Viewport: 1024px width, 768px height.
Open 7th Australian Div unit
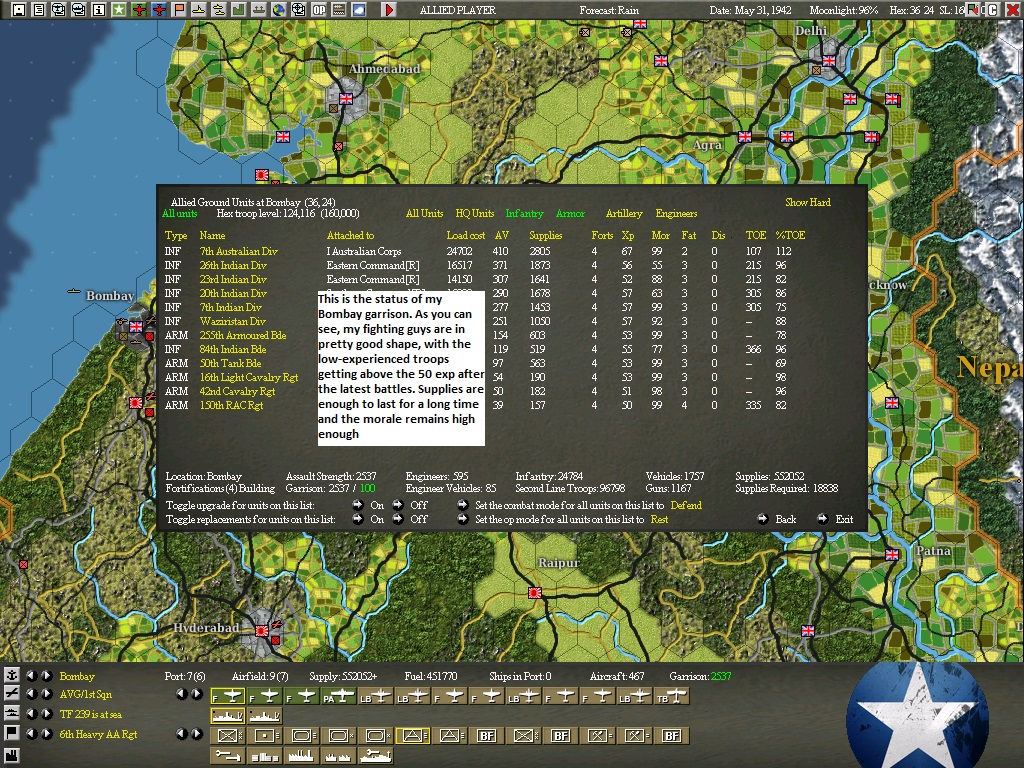[x=238, y=251]
